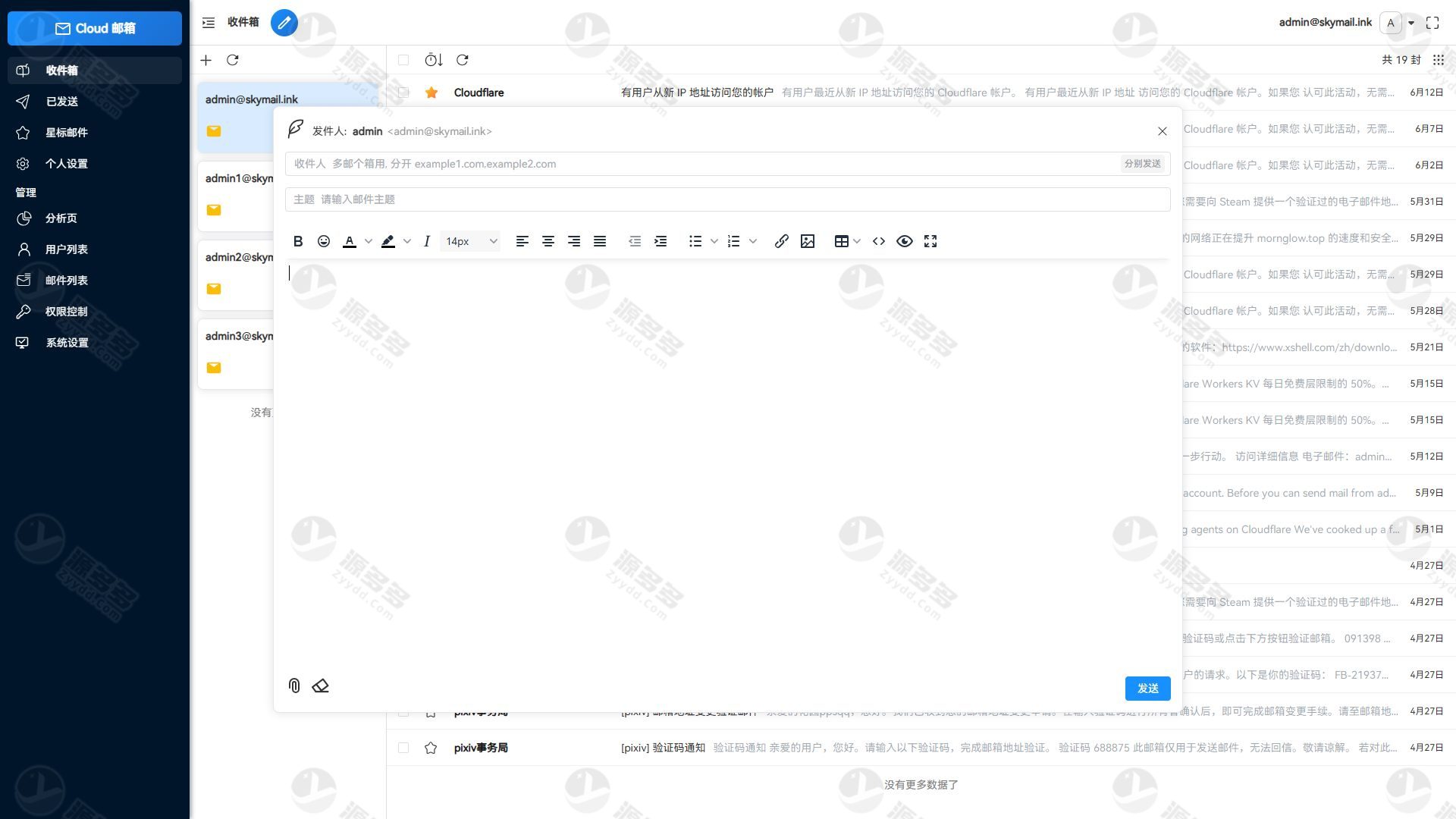This screenshot has height=819, width=1456.
Task: Click the highlight color marker swatch
Action: 388,241
